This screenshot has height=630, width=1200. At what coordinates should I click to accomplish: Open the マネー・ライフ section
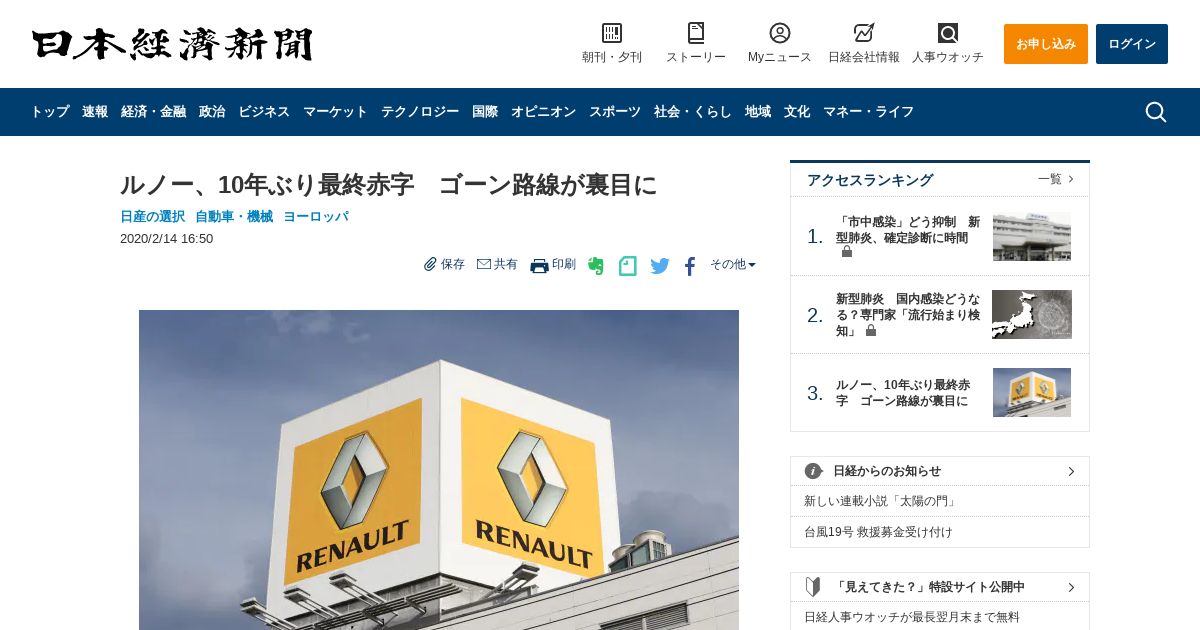click(869, 112)
